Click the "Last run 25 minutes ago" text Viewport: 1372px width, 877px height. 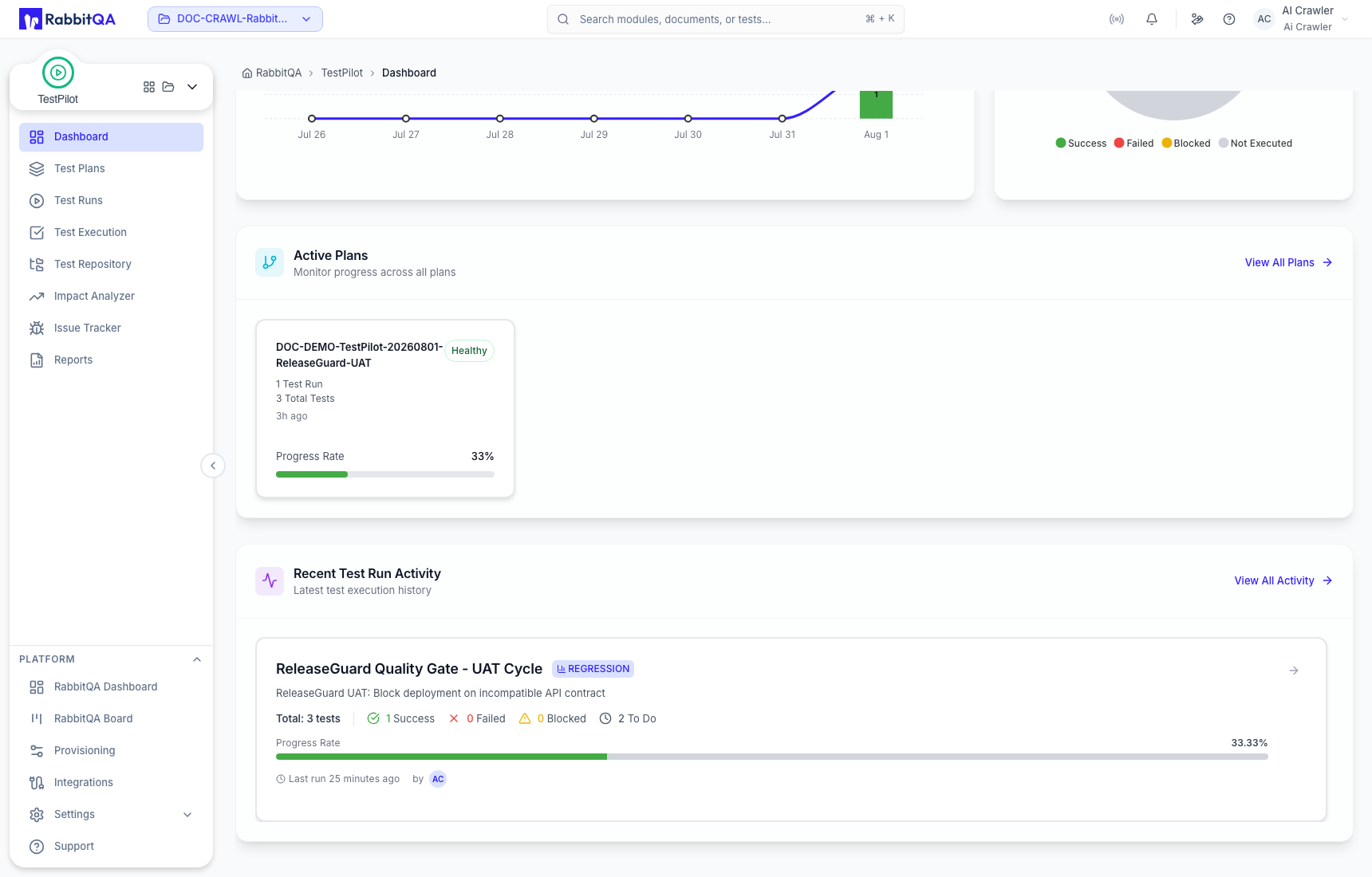pyautogui.click(x=344, y=779)
